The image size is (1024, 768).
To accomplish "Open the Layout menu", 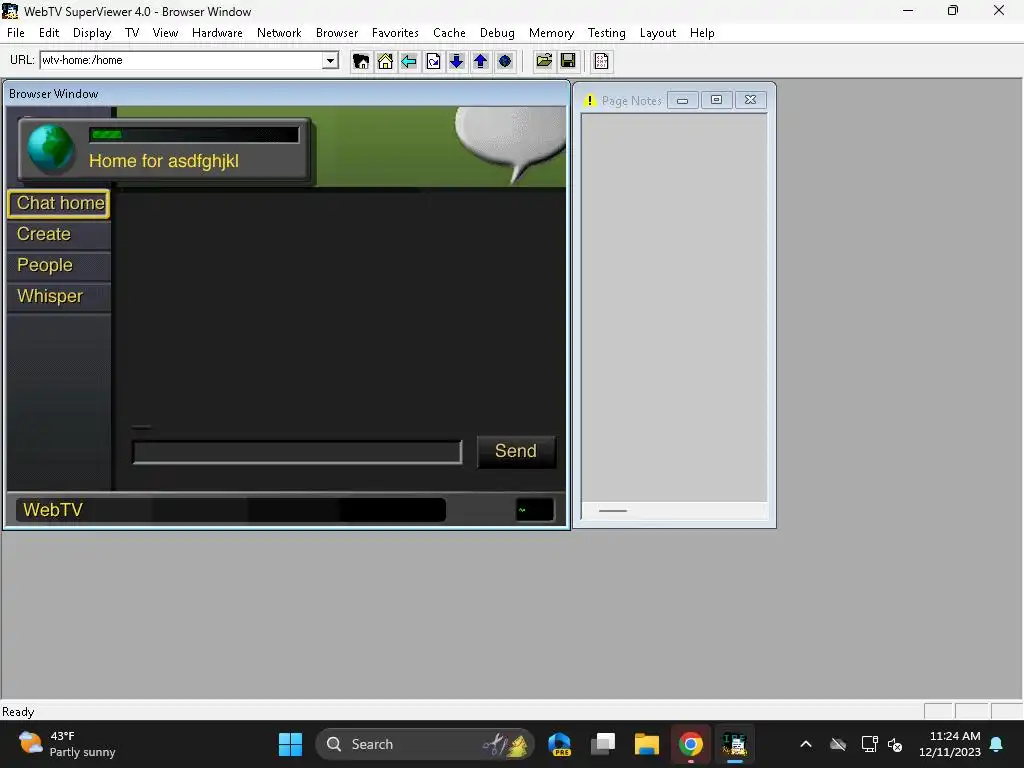I will [658, 33].
